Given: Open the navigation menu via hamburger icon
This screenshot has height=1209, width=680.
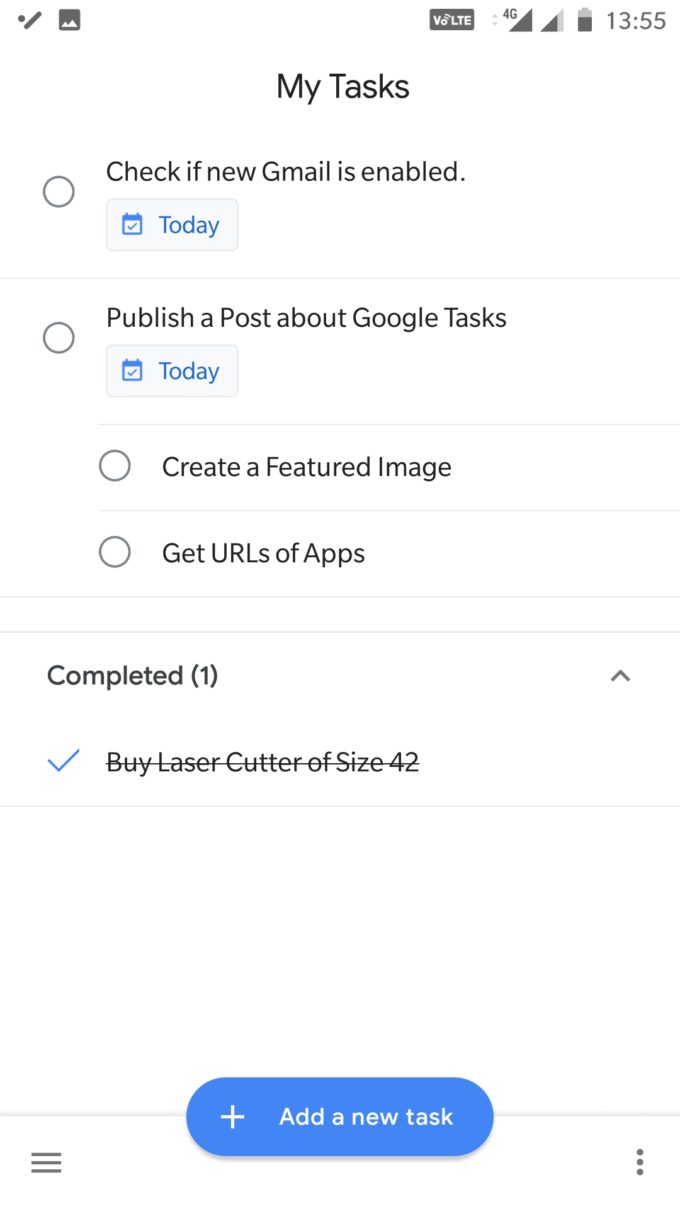Looking at the screenshot, I should [46, 1162].
